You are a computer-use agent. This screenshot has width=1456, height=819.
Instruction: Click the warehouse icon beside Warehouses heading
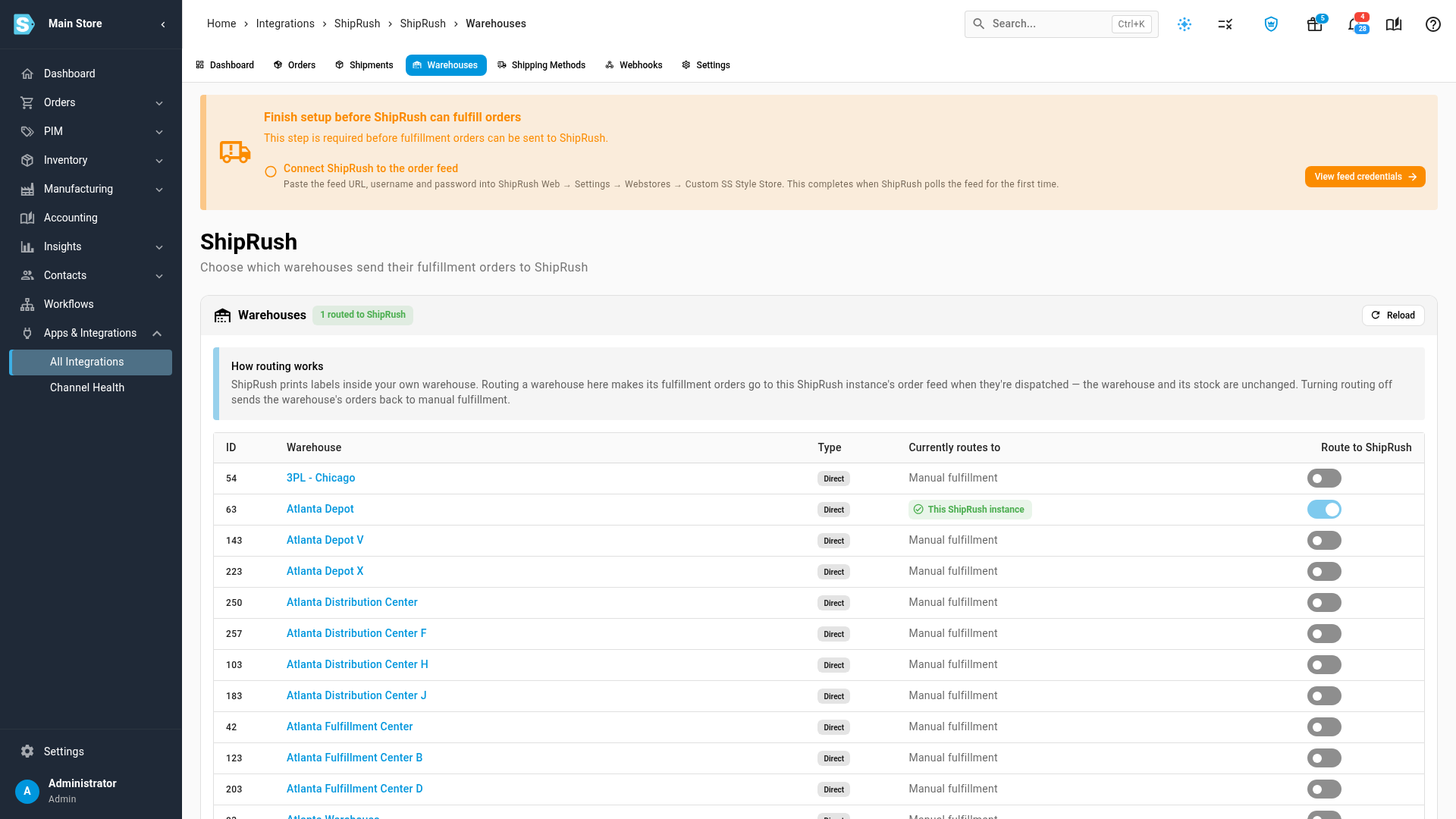tap(222, 315)
